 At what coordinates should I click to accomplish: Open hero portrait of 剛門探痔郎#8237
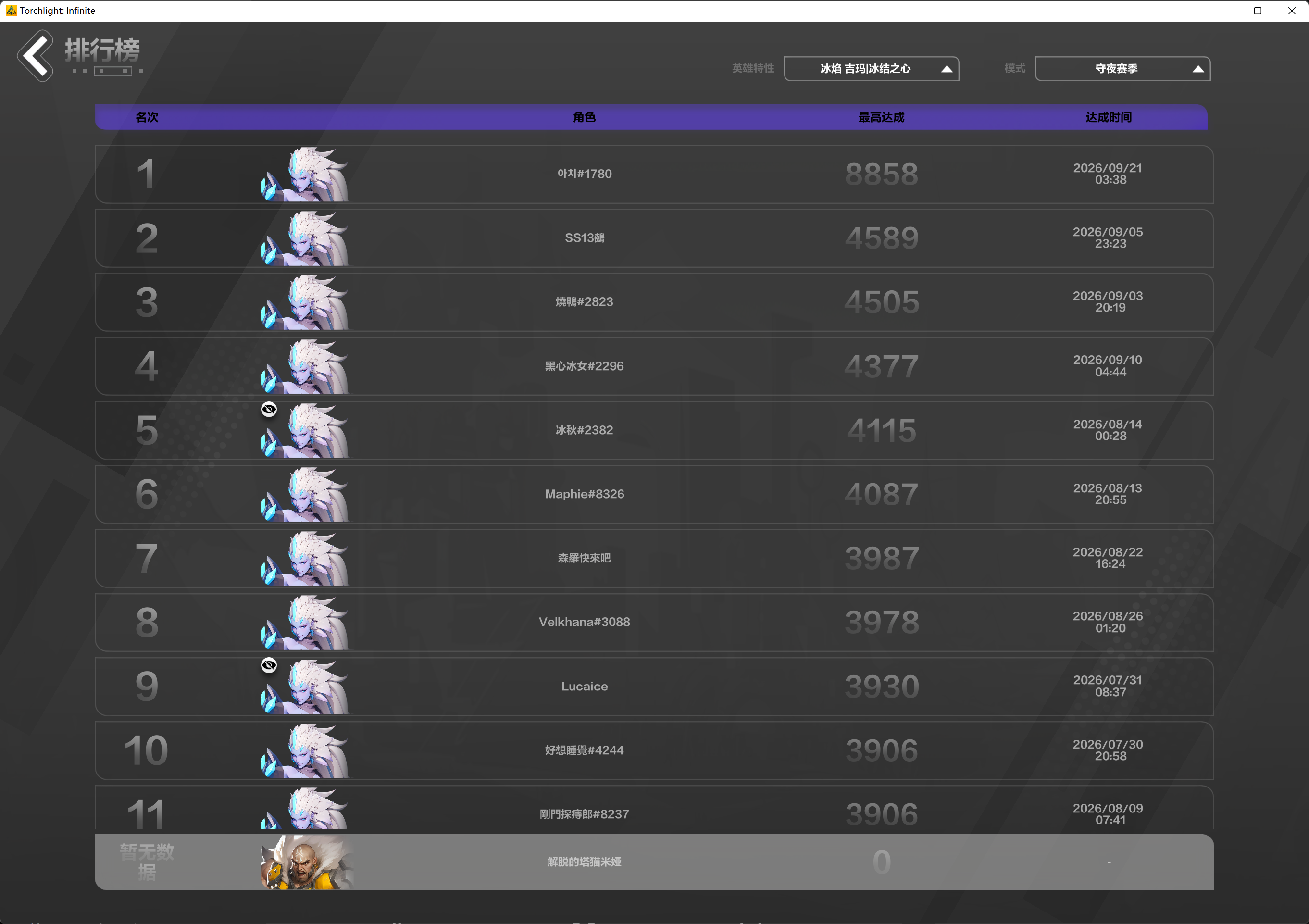305,808
